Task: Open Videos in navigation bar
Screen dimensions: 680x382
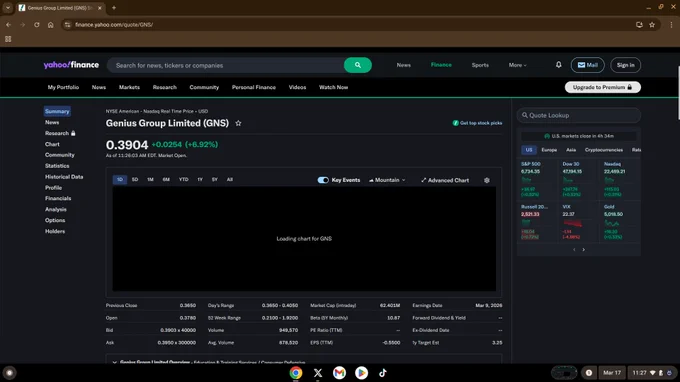Action: [298, 87]
